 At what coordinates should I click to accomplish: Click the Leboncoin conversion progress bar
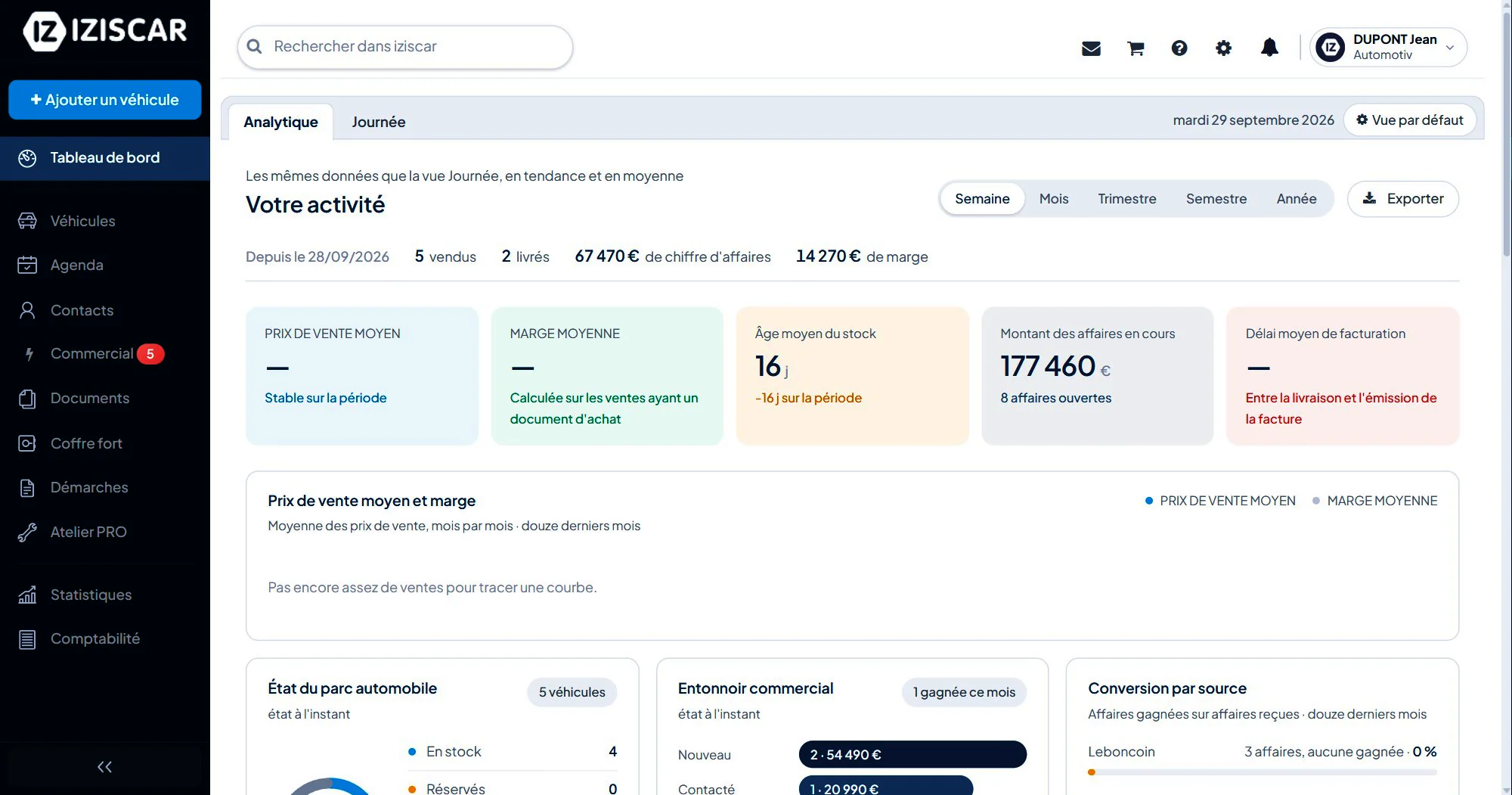1262,772
